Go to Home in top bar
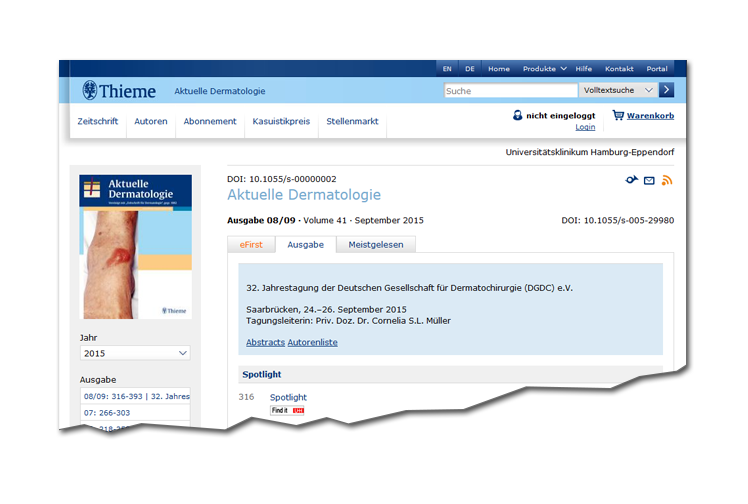 tap(499, 69)
